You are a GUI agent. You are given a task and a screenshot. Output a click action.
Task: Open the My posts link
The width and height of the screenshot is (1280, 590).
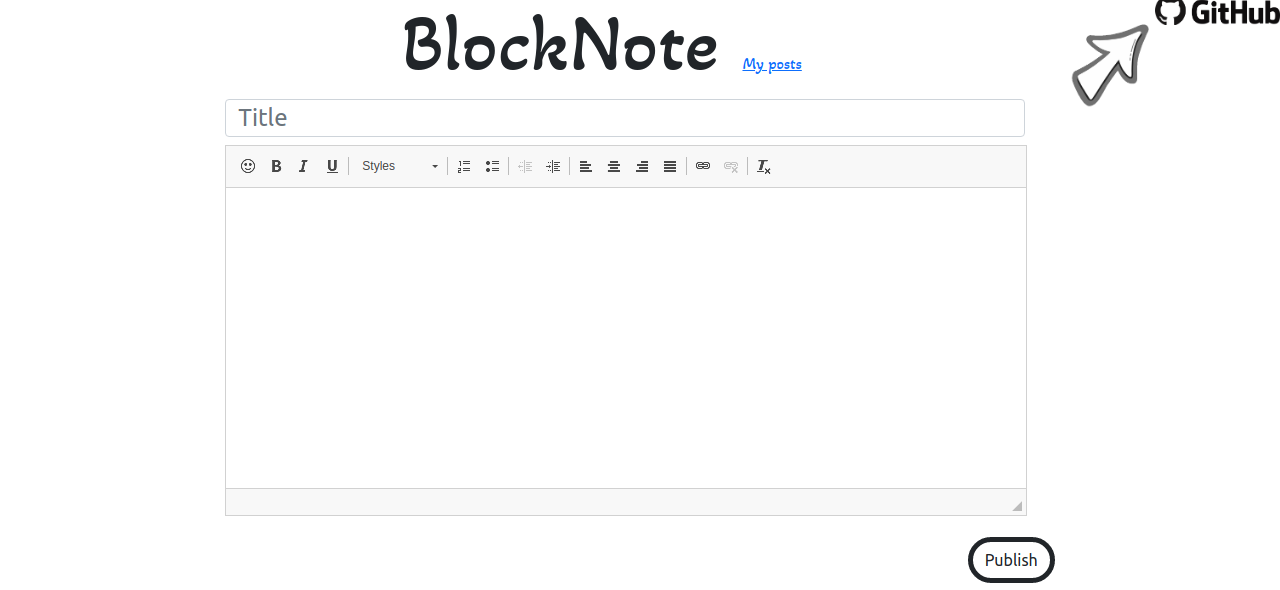(772, 64)
